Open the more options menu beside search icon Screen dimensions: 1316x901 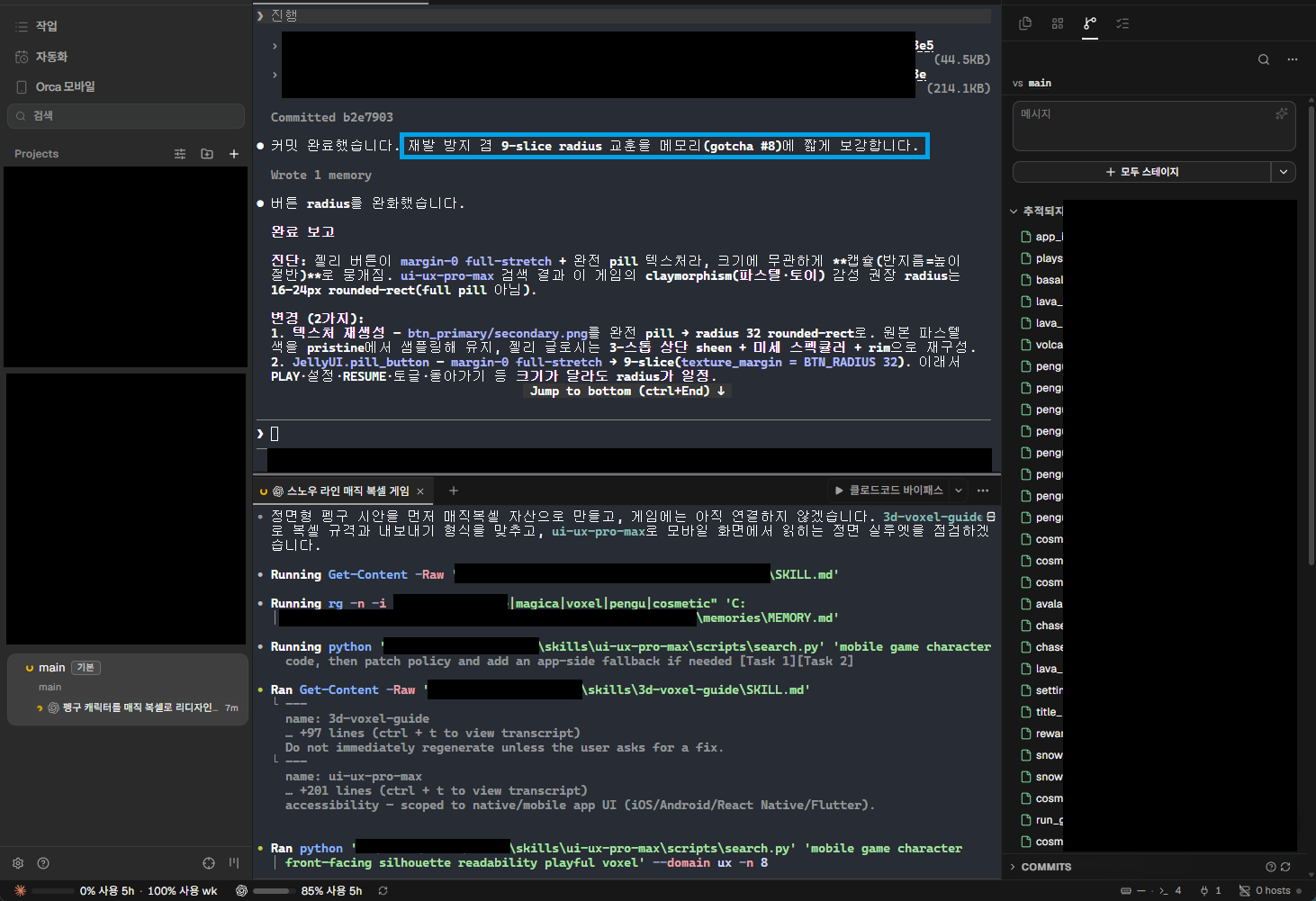pyautogui.click(x=1293, y=59)
